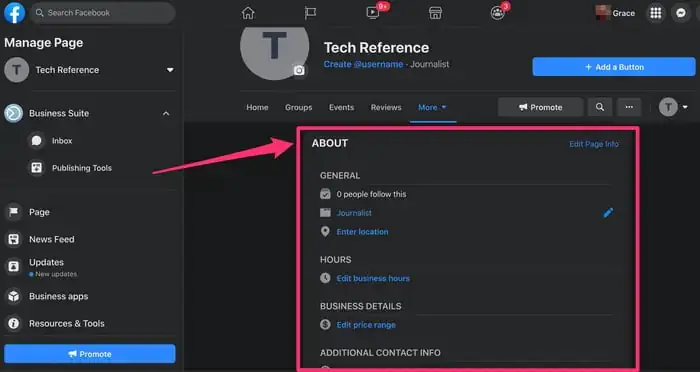Screen dimensions: 700x372
Task: Open the More tab dropdown
Action: pos(433,108)
